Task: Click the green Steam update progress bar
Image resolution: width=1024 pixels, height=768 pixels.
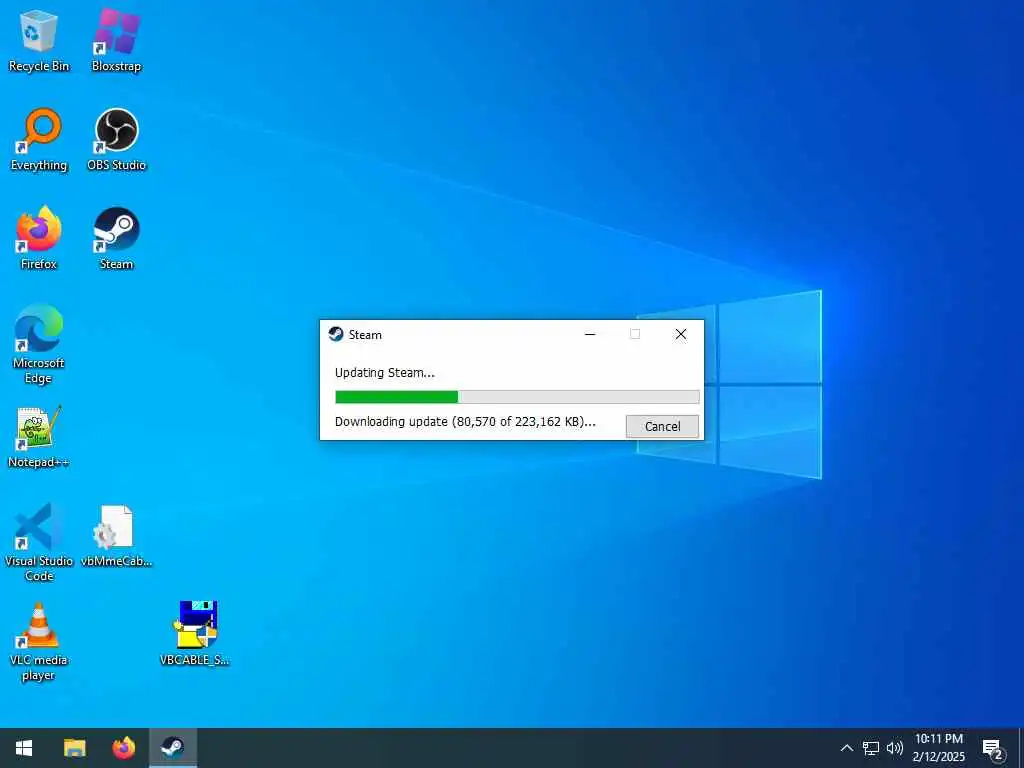Action: coord(517,396)
